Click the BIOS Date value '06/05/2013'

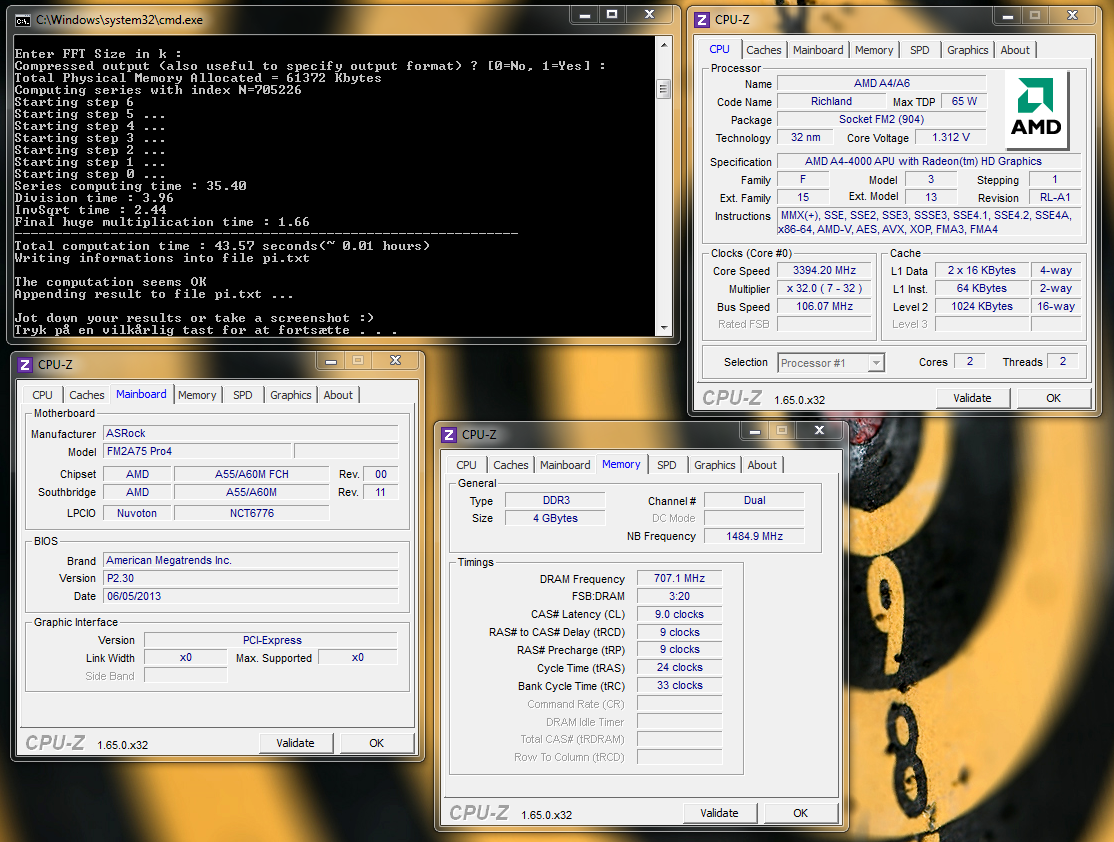(251, 596)
